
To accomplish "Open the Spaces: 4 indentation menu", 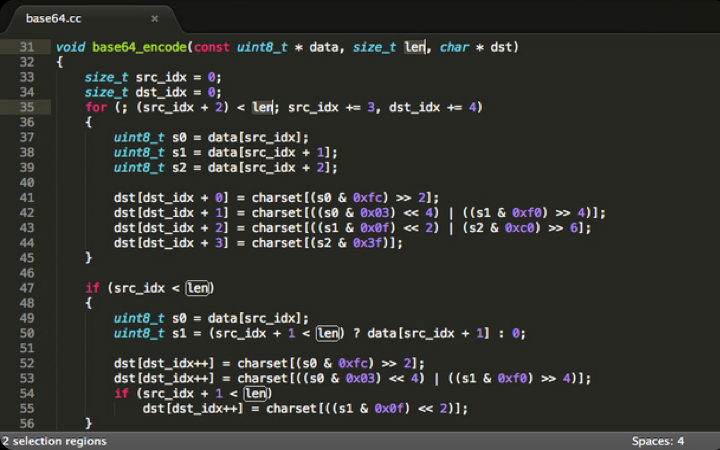I will [657, 440].
